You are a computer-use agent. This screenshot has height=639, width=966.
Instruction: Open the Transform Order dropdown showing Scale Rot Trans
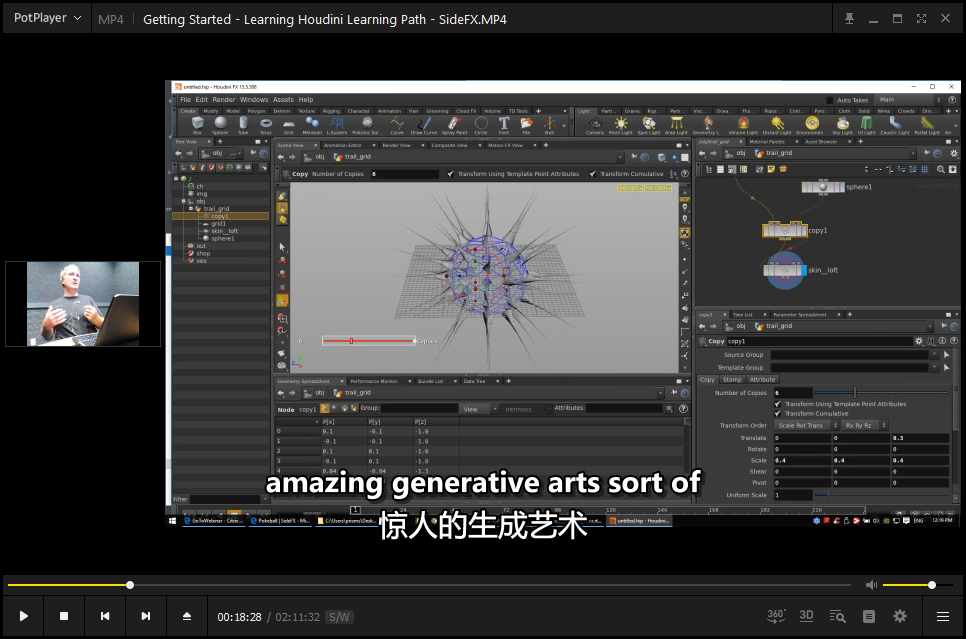click(801, 425)
